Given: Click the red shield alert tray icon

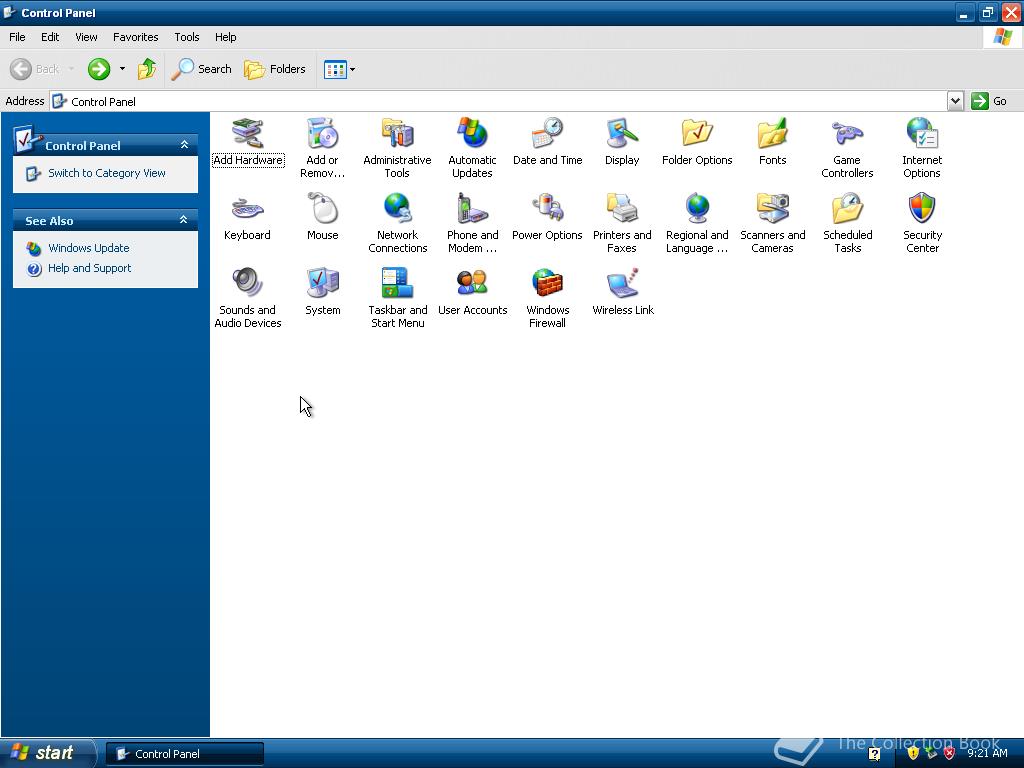Looking at the screenshot, I should tap(949, 754).
